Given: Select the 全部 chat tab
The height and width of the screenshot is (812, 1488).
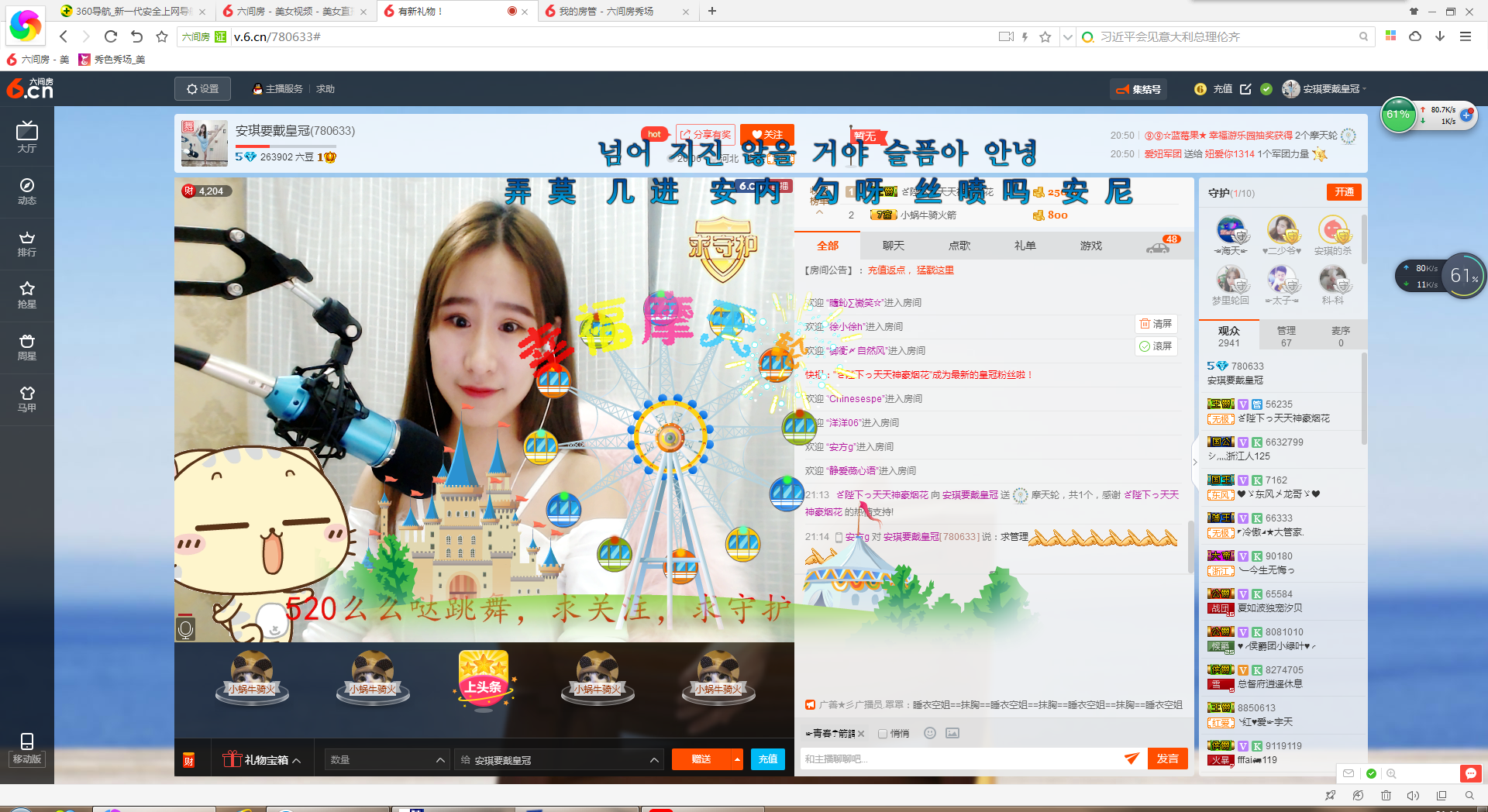Looking at the screenshot, I should point(828,246).
